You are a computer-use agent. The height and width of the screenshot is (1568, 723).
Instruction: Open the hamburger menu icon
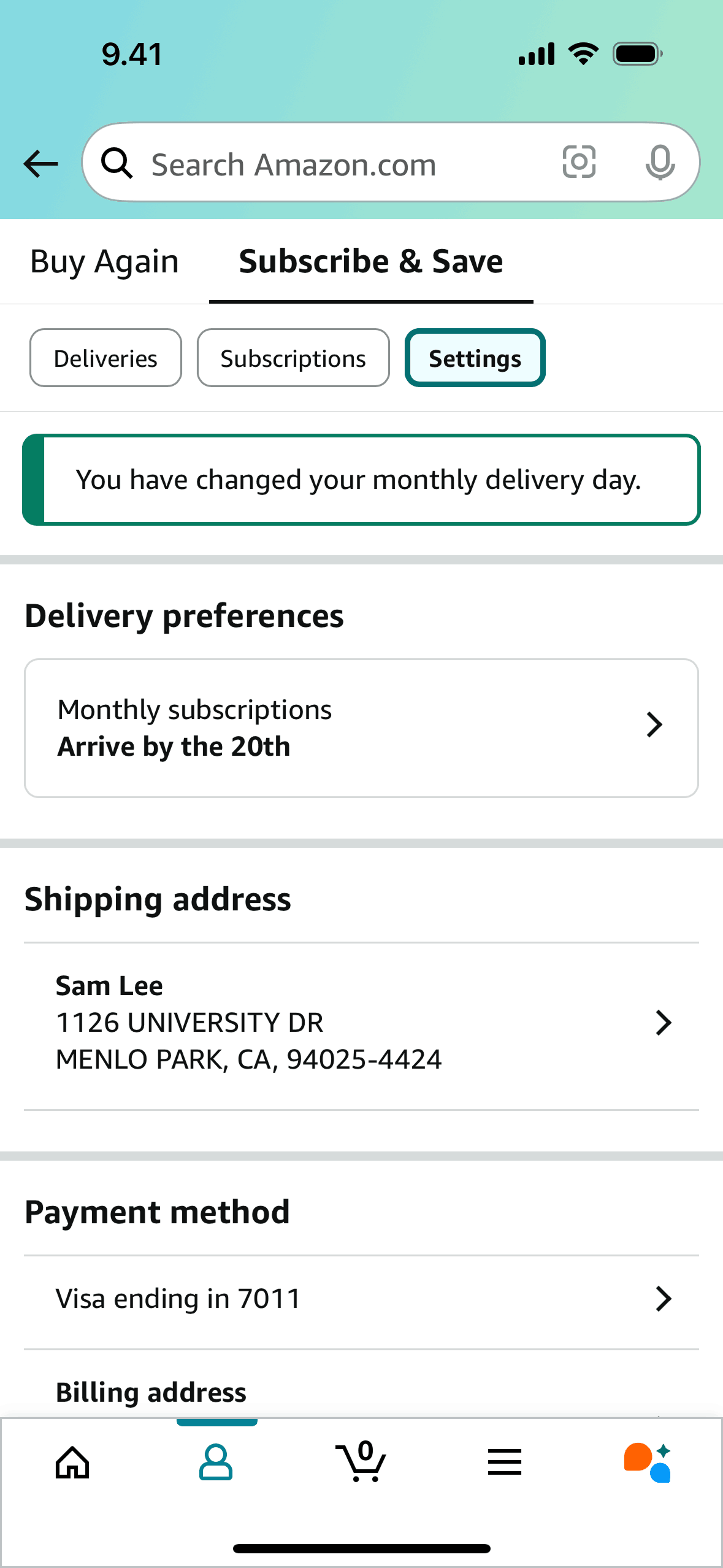pyautogui.click(x=505, y=1462)
